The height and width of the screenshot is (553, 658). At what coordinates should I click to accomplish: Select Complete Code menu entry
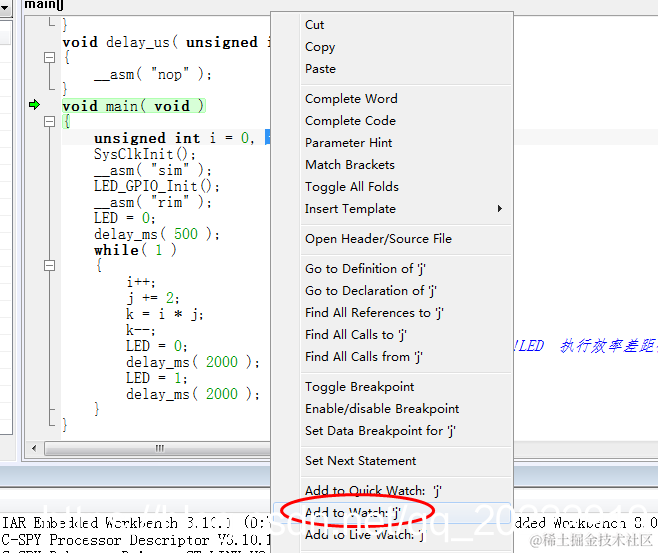[x=350, y=121]
